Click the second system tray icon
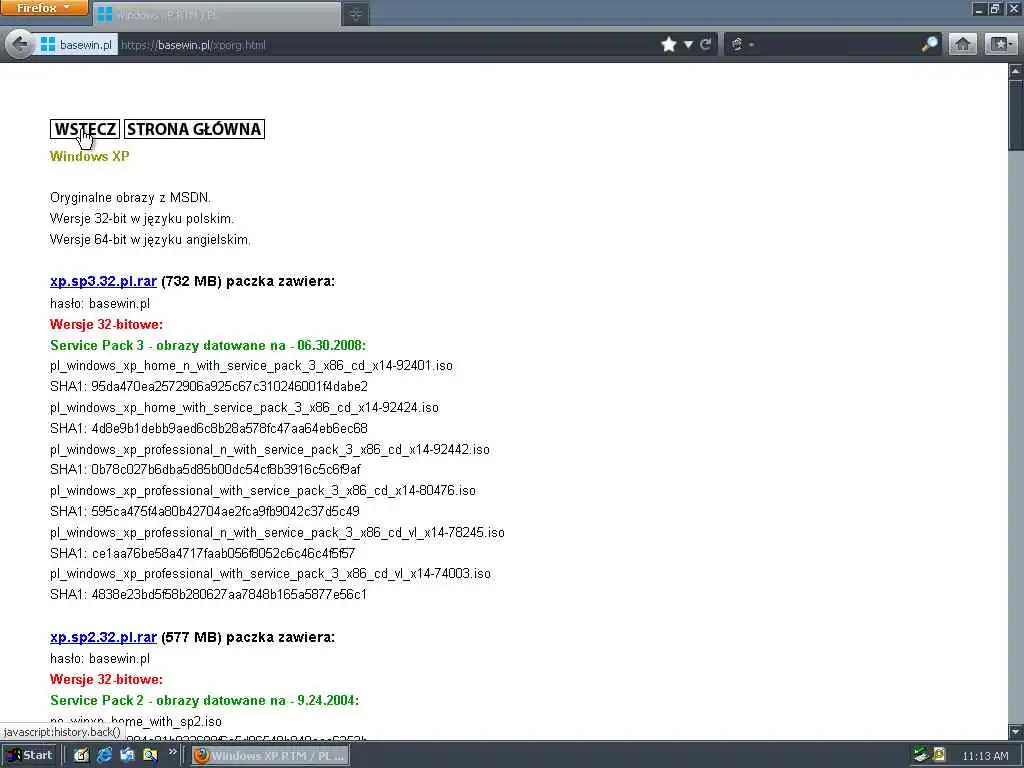Screen dimensions: 1024x768 tap(939, 756)
